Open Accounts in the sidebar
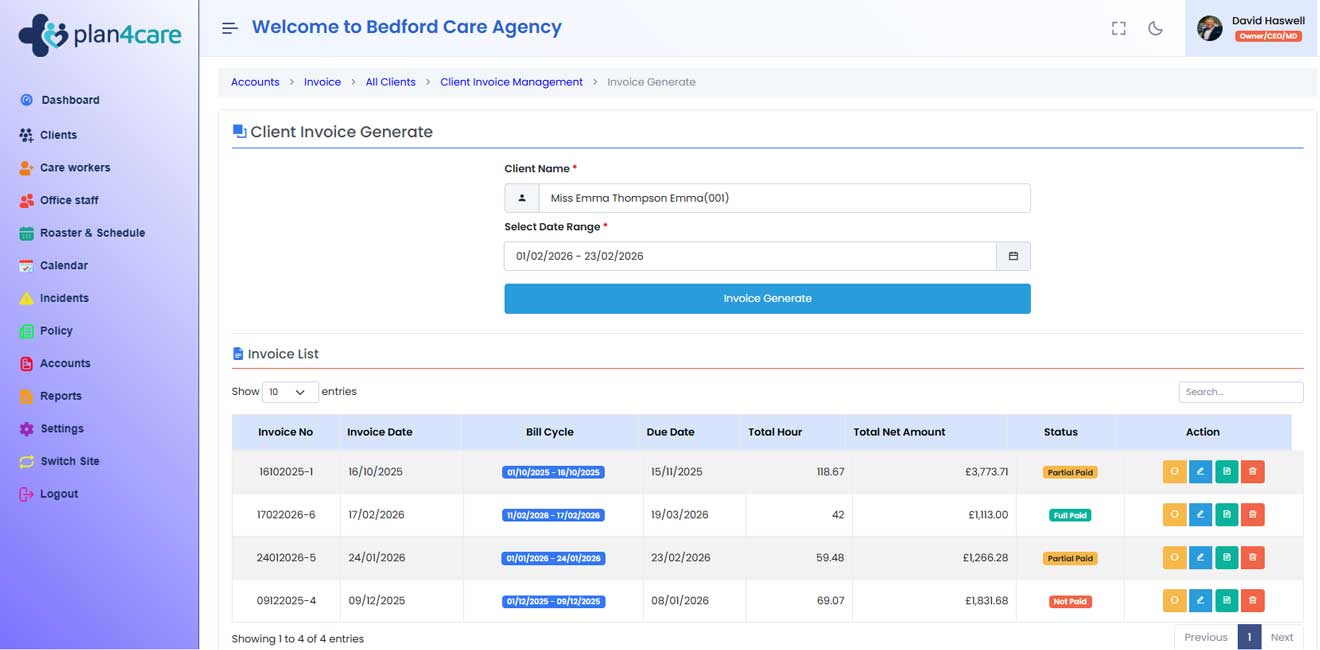Viewport: 1320px width, 650px height. point(65,363)
